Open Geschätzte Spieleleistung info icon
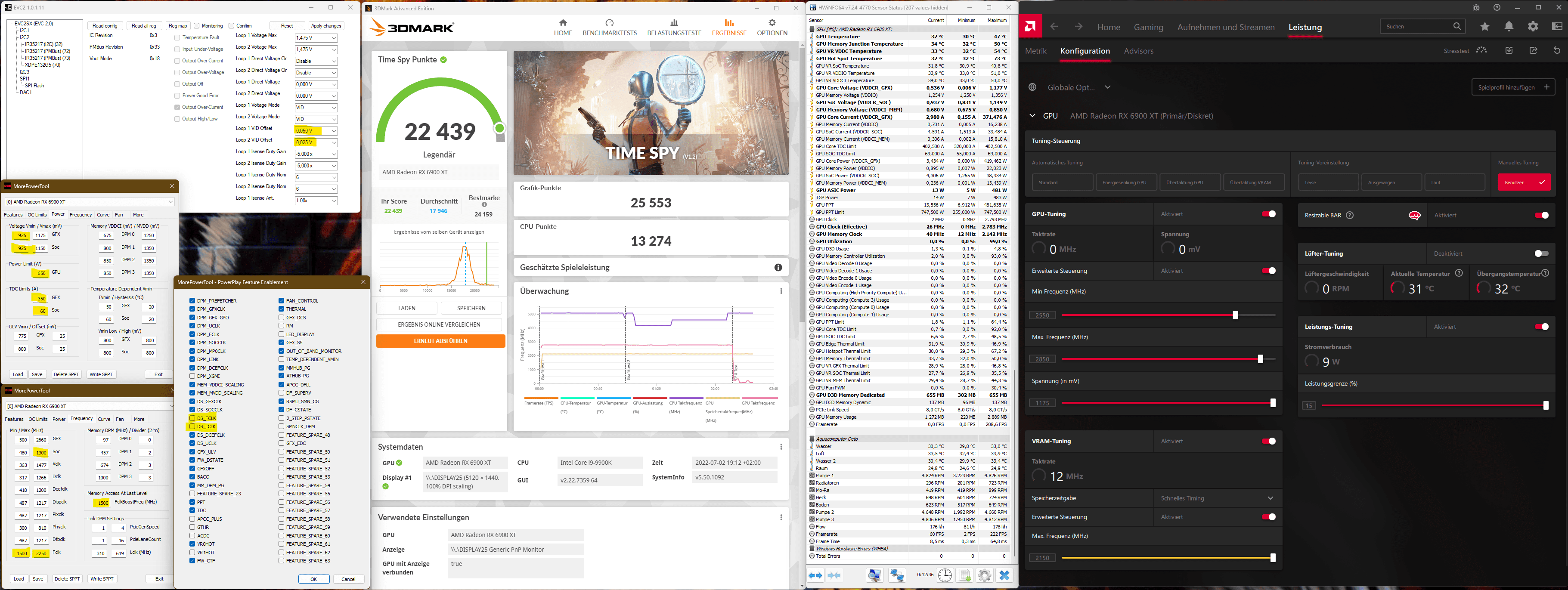 point(778,268)
